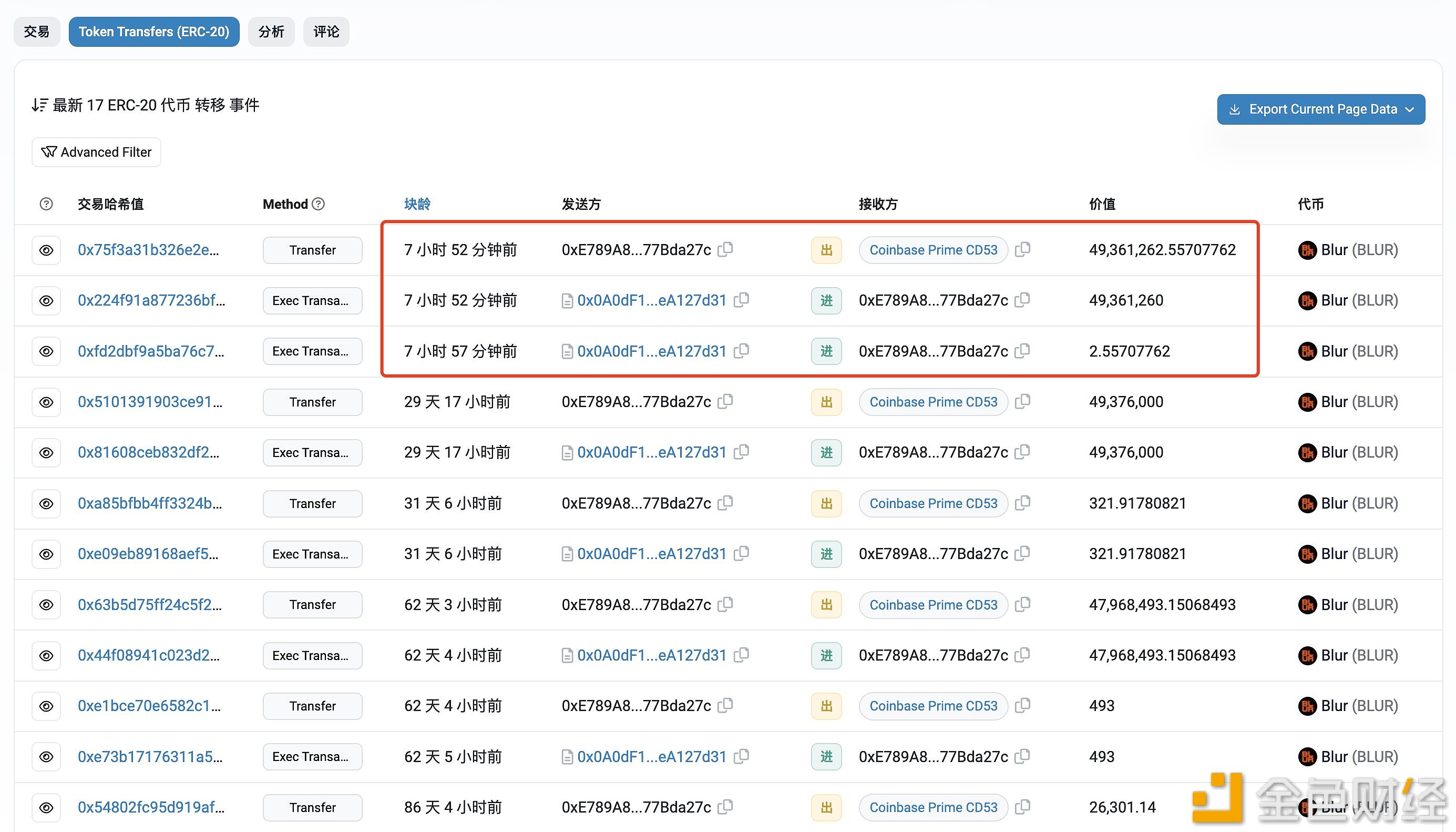Open the 分析 tab
Screen dimensions: 1456x832
[271, 32]
